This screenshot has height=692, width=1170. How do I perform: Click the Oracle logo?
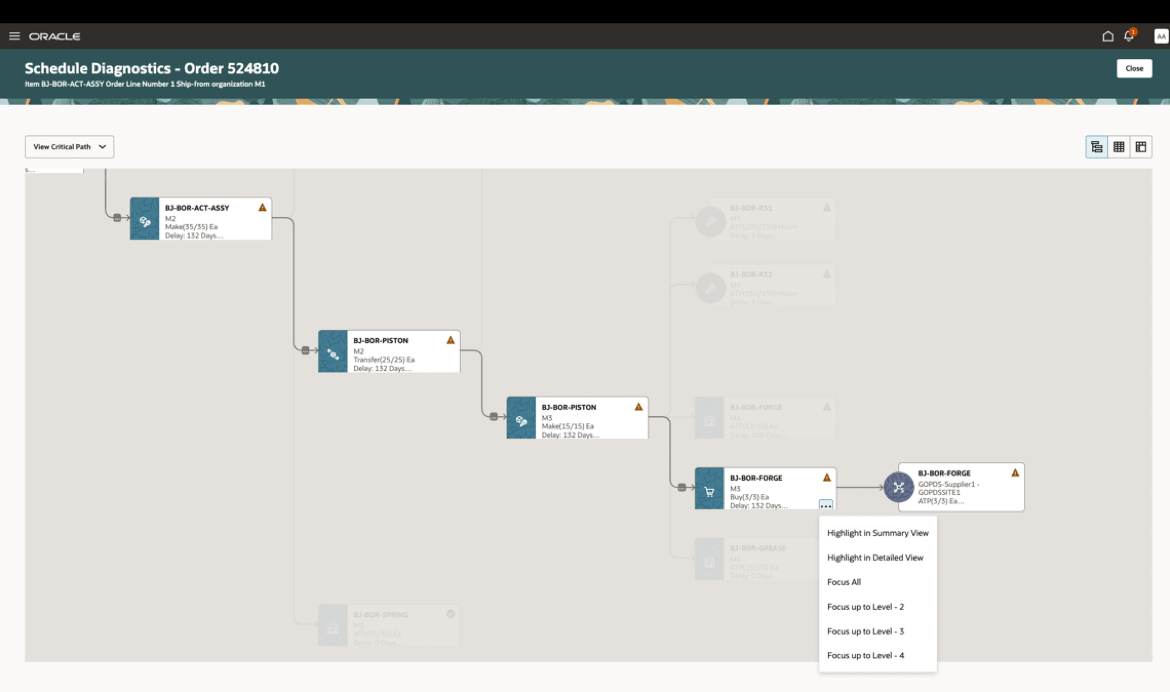(x=55, y=35)
